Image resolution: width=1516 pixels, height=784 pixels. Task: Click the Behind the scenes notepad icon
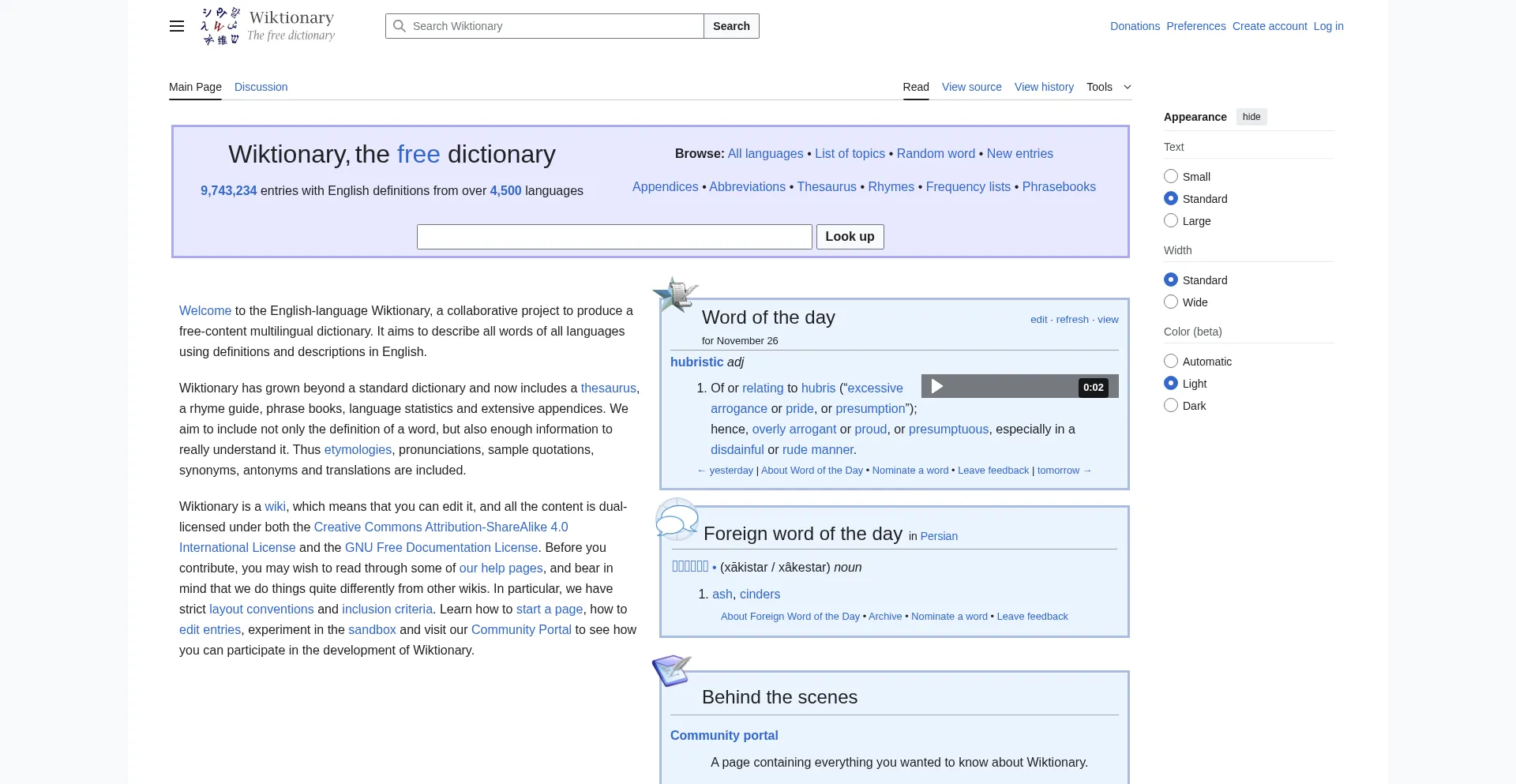671,670
